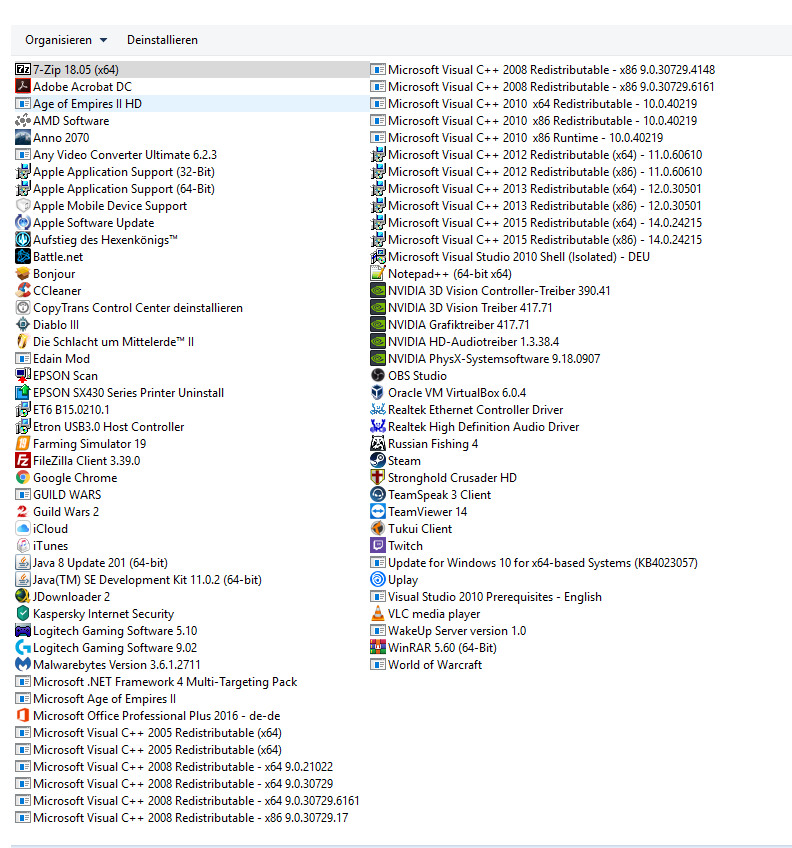Click 'Microsoft Visual Studio 2010 Shell (Isolated)'
Image resolution: width=792 pixels, height=848 pixels.
click(x=510, y=256)
